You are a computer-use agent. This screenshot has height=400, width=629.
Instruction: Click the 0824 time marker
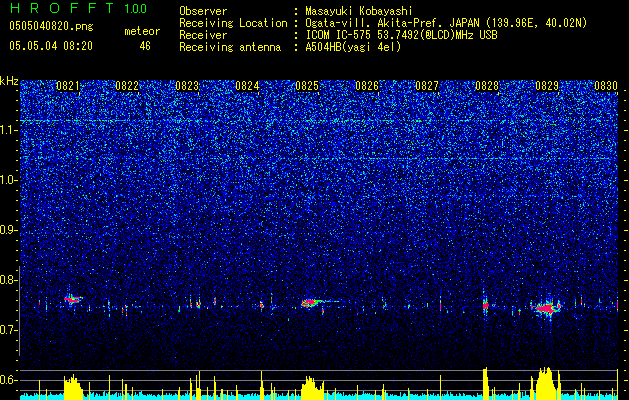(247, 85)
